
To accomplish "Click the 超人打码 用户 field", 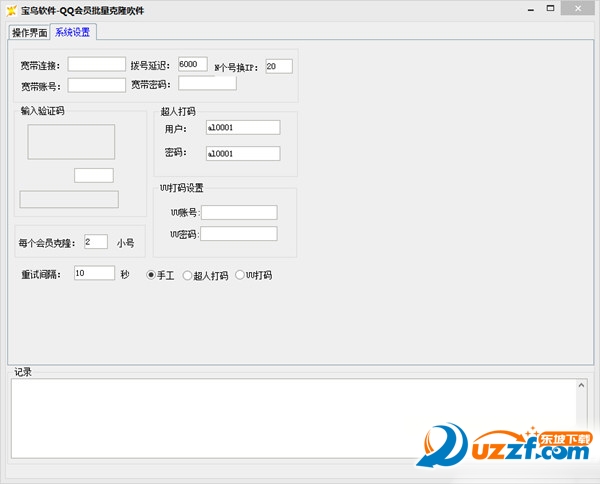I will 243,127.
